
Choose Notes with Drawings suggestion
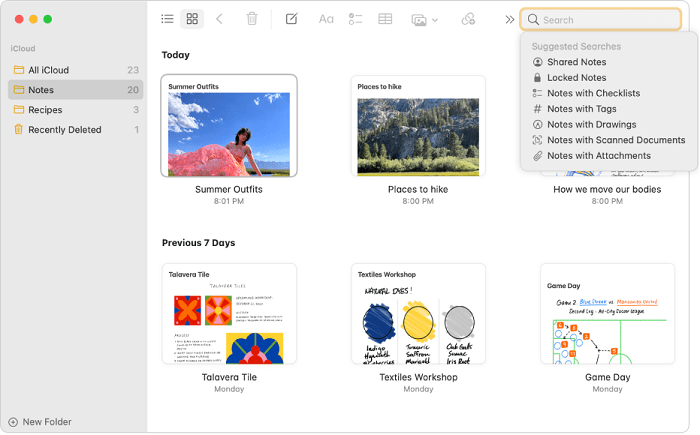592,125
